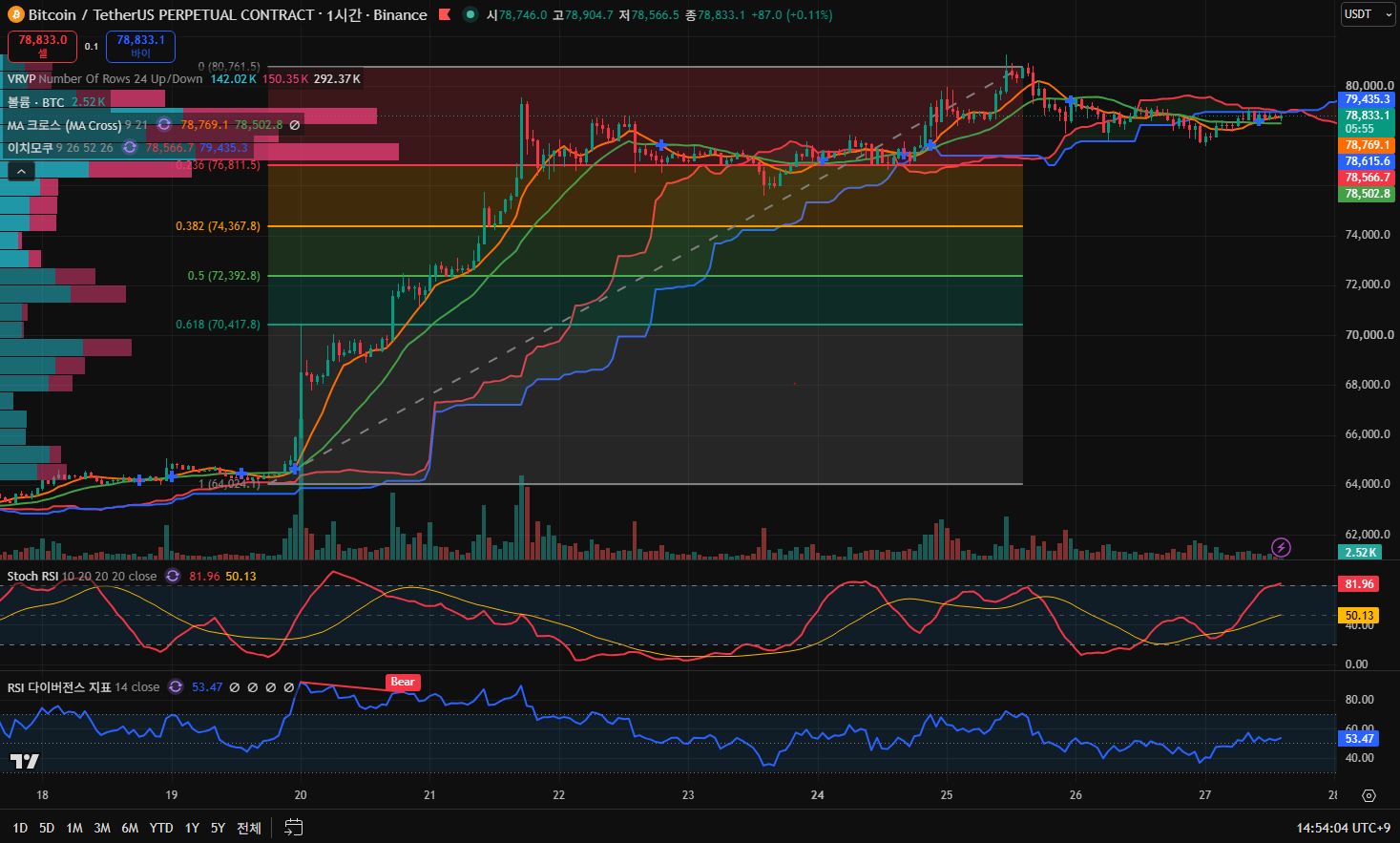Viewport: 1400px width, 843px height.
Task: Click the +87.0 (+0.11%) price change readout
Action: point(791,15)
